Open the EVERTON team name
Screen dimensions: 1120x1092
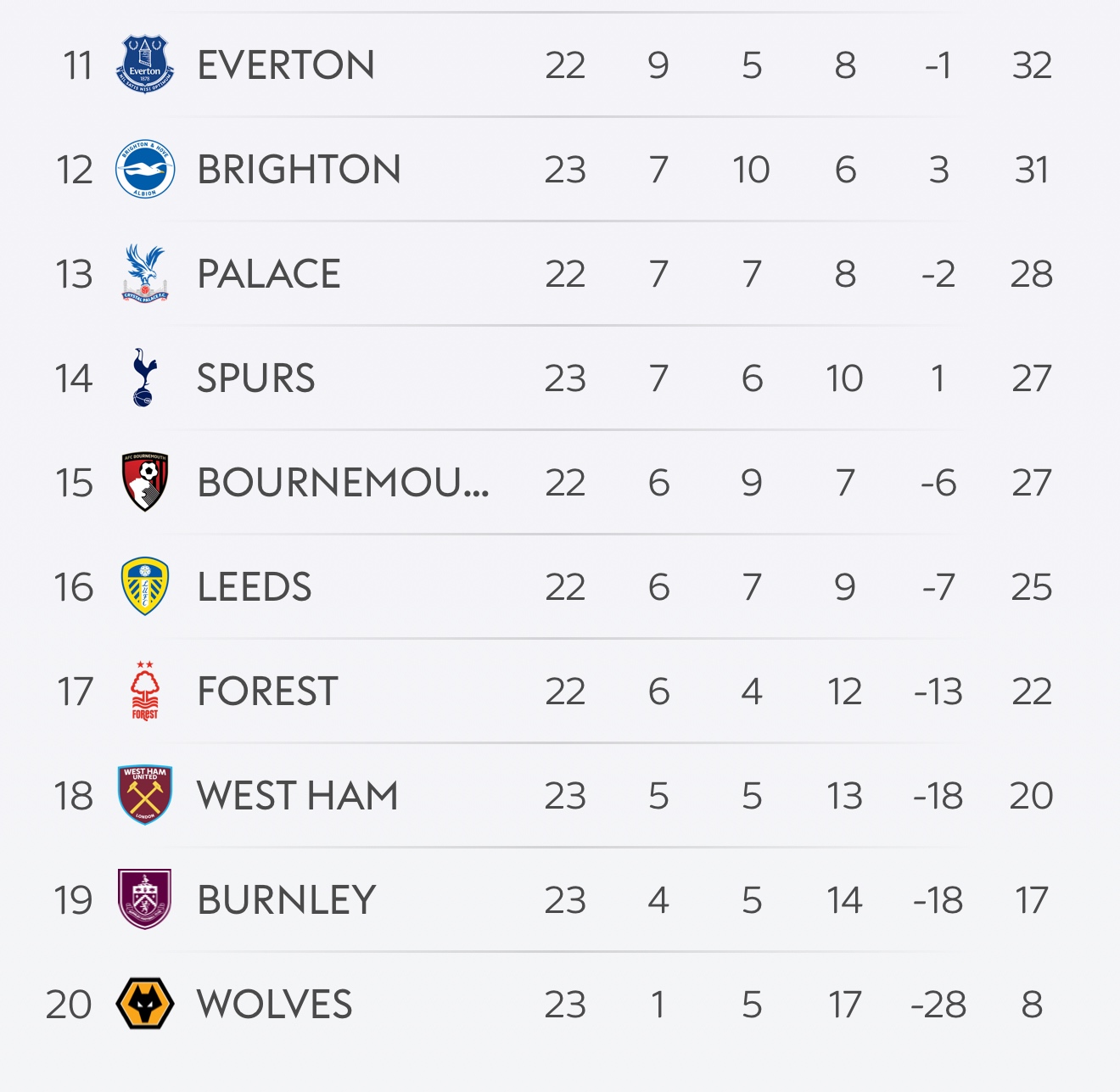click(x=286, y=65)
